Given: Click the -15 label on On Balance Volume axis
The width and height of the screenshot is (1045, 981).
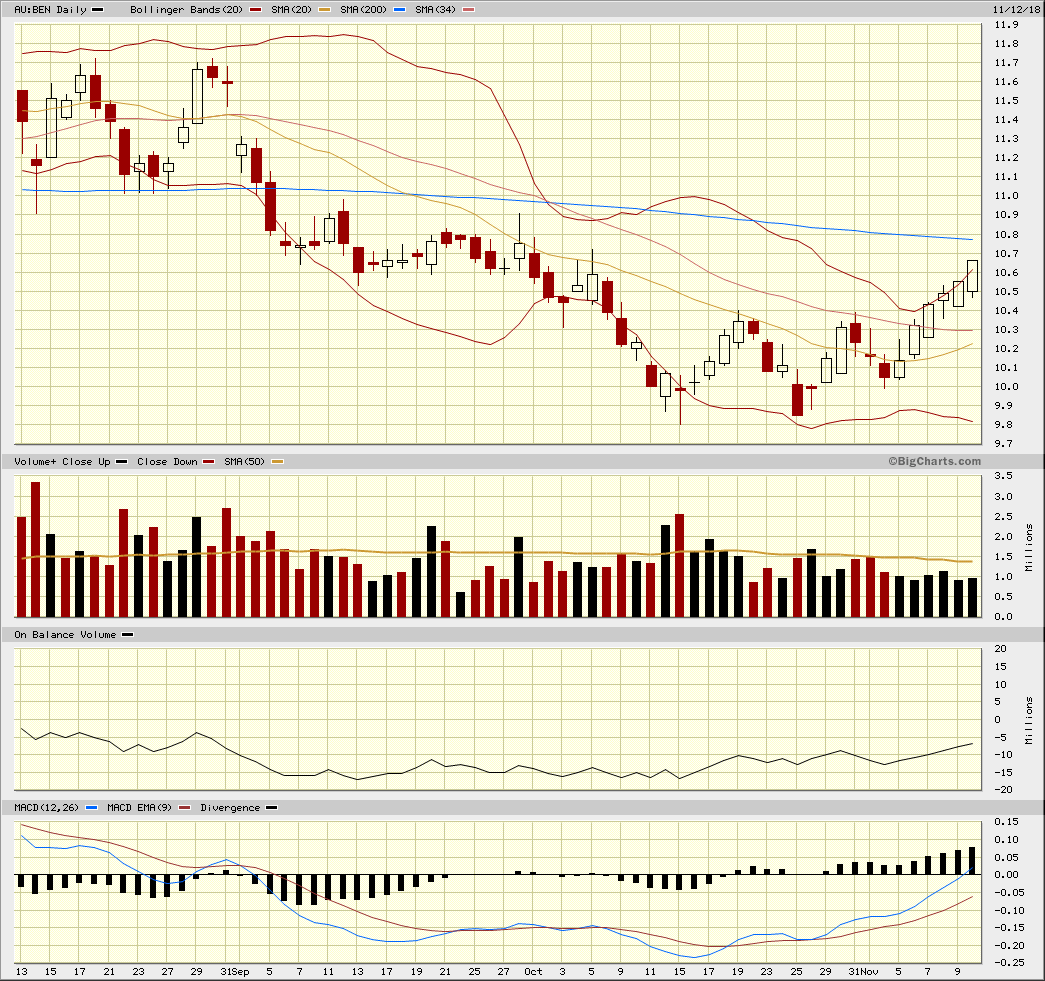Looking at the screenshot, I should coord(1004,773).
